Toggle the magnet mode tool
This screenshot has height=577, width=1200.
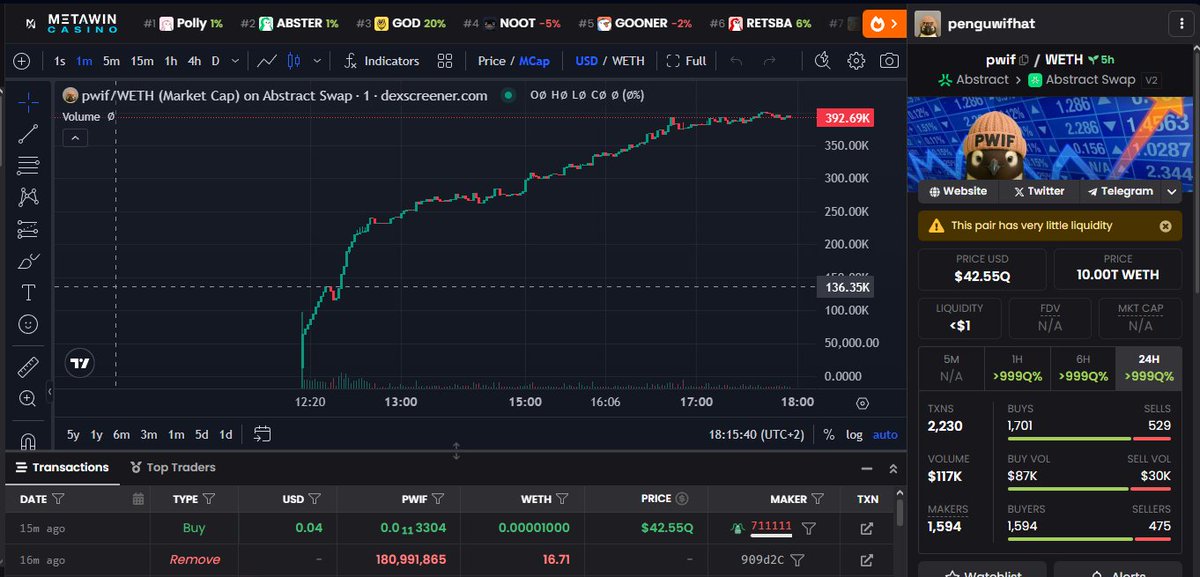coord(28,440)
